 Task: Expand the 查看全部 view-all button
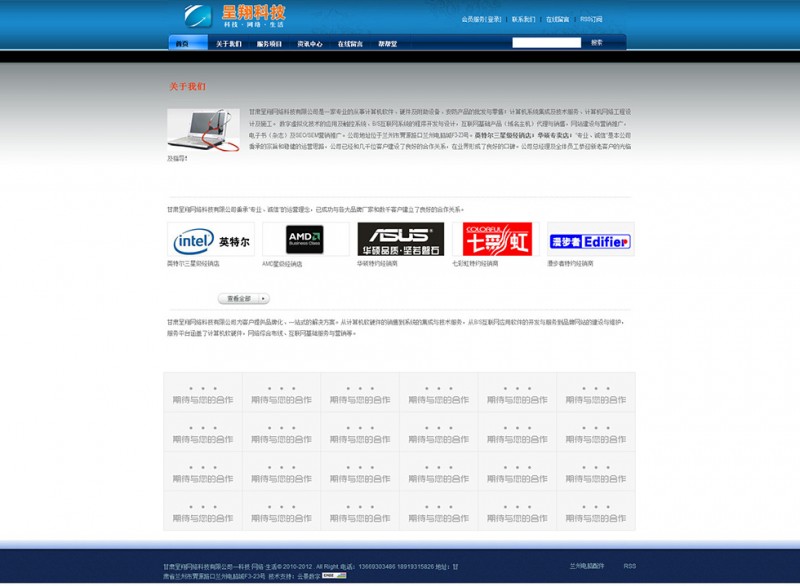tap(244, 298)
